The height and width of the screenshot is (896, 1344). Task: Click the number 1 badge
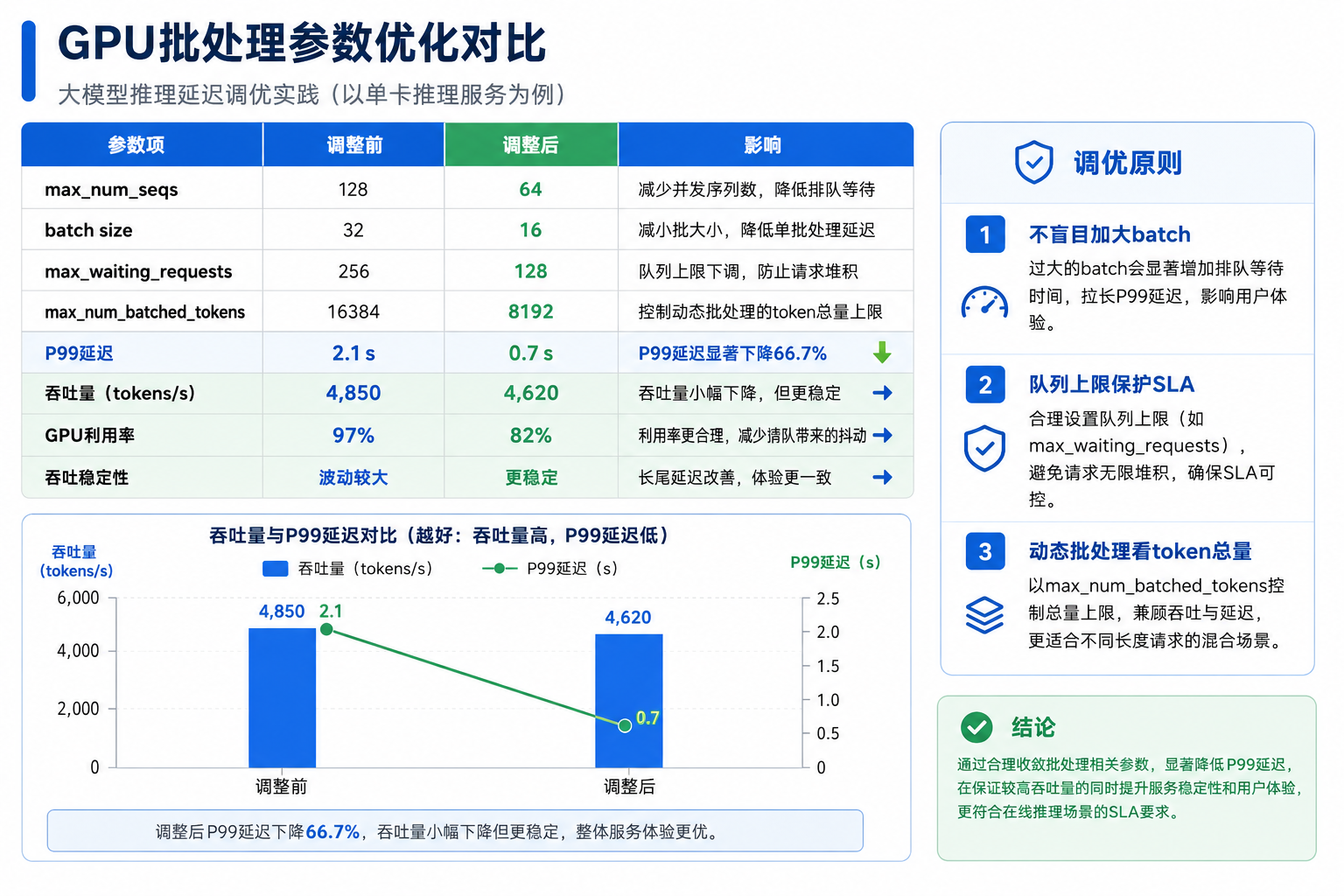985,234
